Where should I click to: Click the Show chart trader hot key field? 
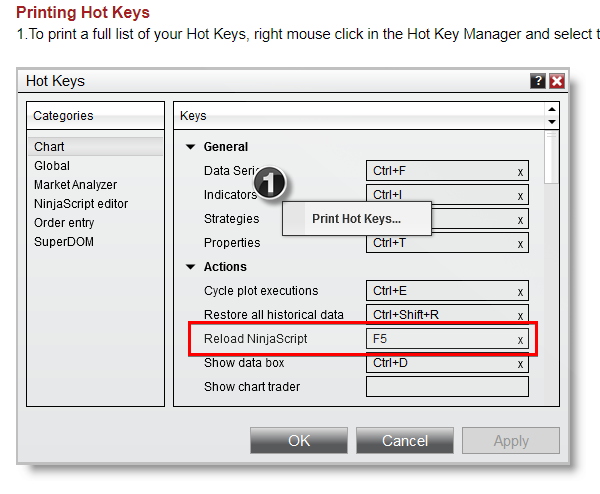click(446, 387)
